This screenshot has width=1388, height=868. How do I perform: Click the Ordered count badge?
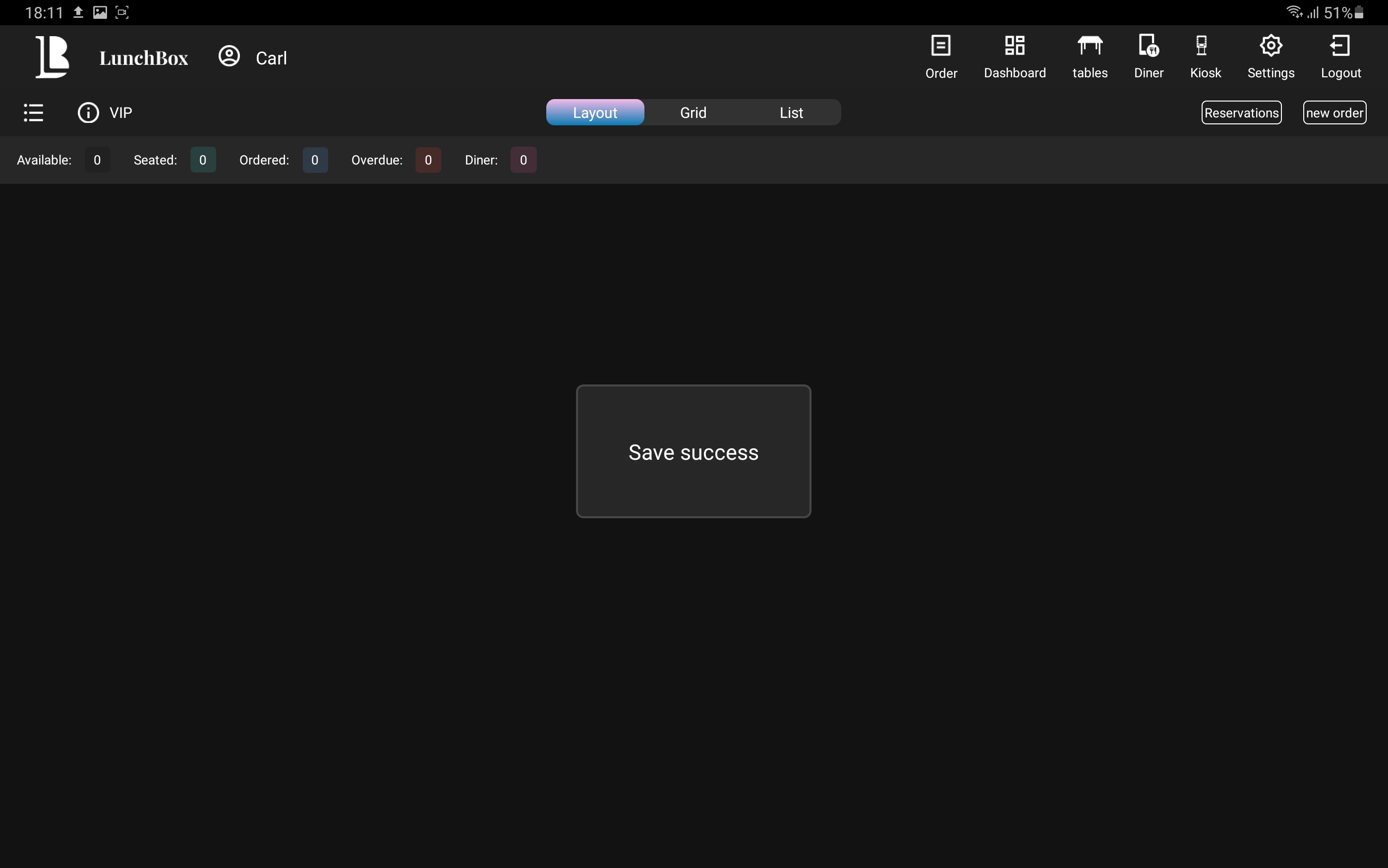[315, 160]
